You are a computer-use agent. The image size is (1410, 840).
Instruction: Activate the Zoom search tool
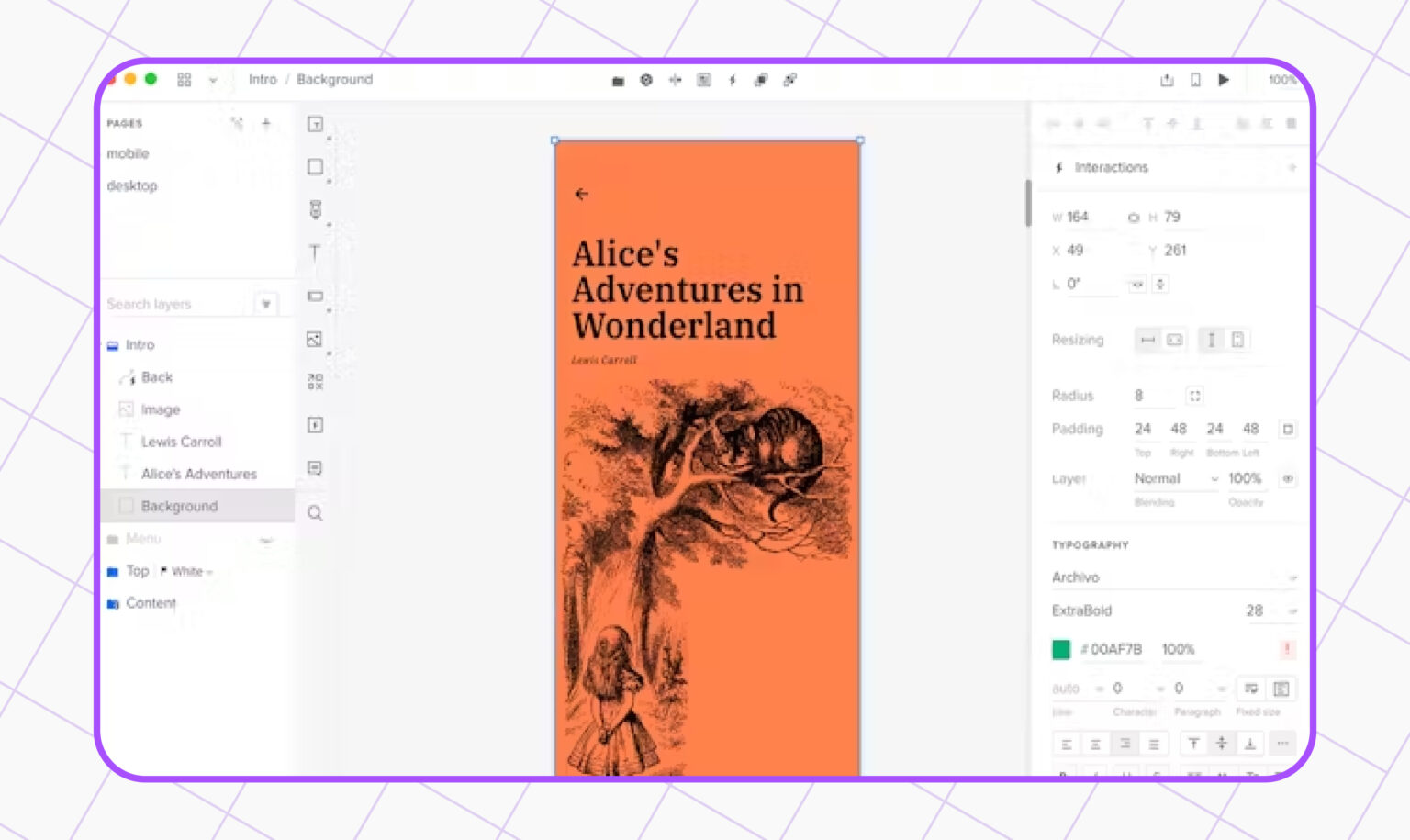pyautogui.click(x=314, y=513)
